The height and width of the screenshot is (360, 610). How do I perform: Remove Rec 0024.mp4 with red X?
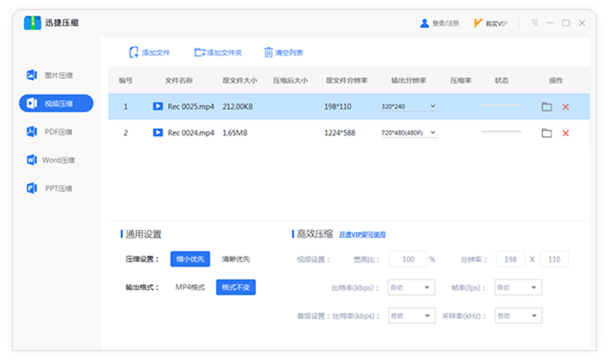566,133
